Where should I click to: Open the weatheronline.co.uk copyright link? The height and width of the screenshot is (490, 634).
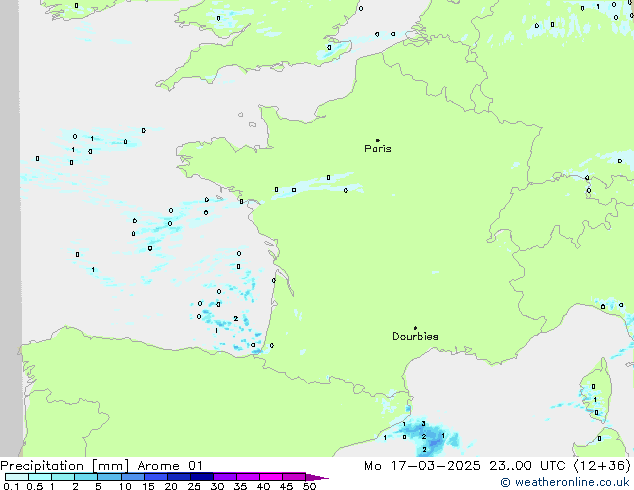click(564, 482)
